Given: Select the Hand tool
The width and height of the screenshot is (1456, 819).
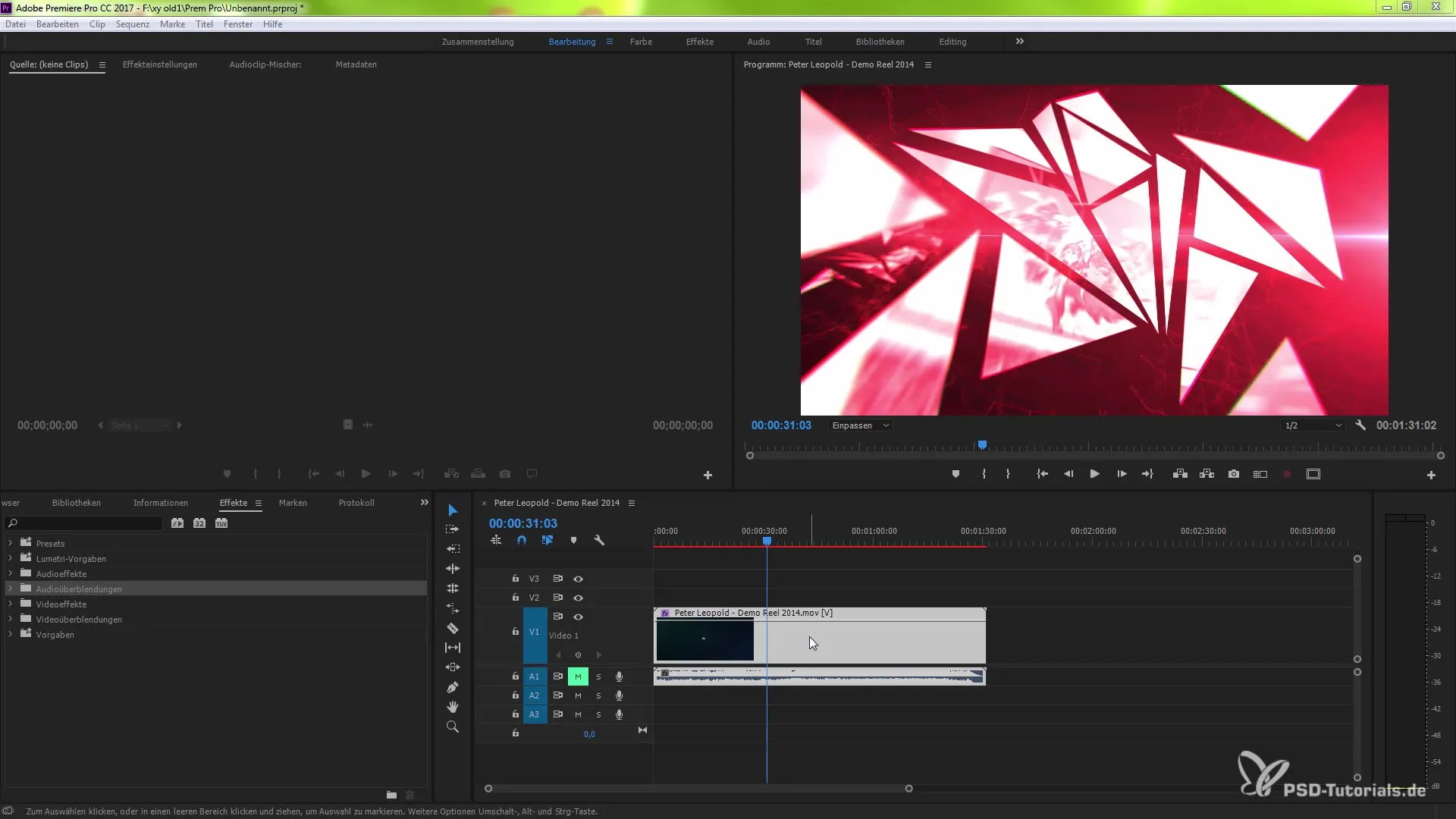Looking at the screenshot, I should (453, 707).
